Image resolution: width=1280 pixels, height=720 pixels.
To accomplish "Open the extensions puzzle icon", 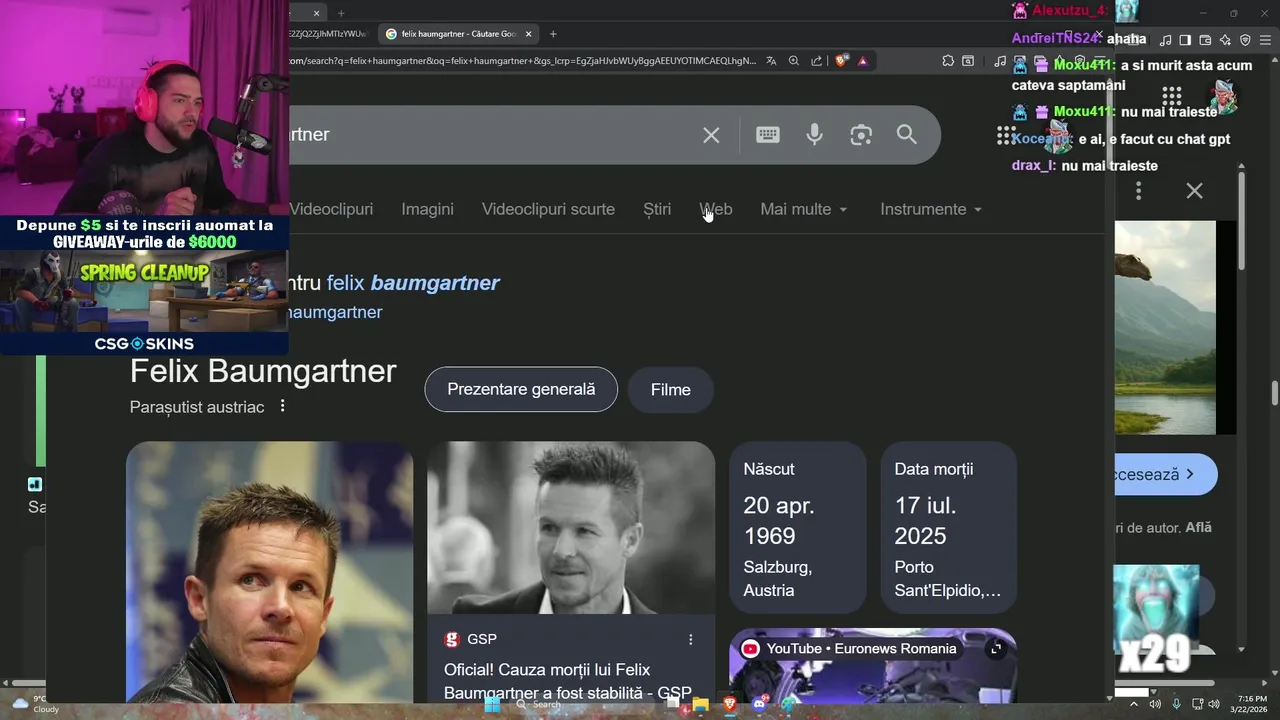I will click(x=948, y=61).
